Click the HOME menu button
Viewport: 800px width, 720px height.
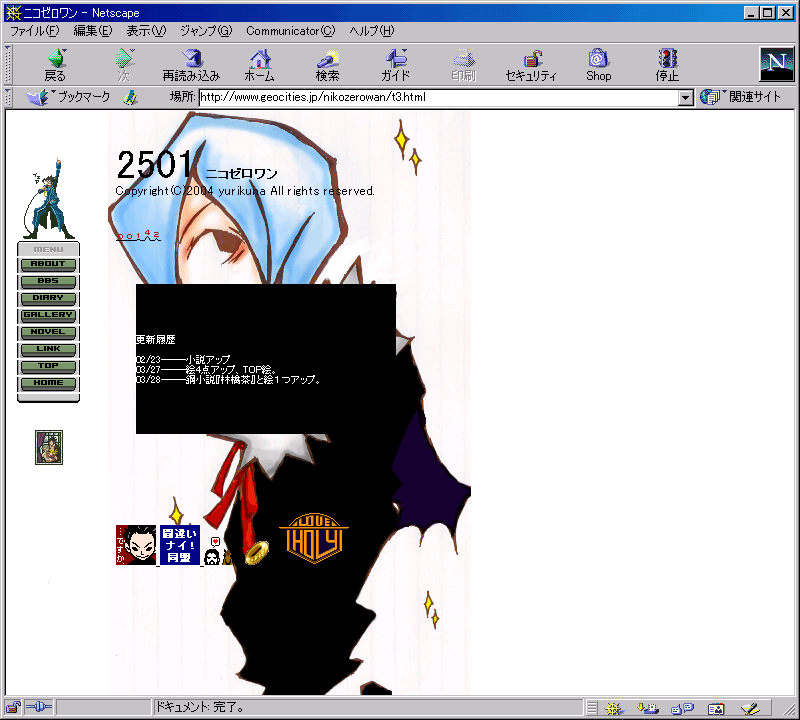(x=48, y=383)
